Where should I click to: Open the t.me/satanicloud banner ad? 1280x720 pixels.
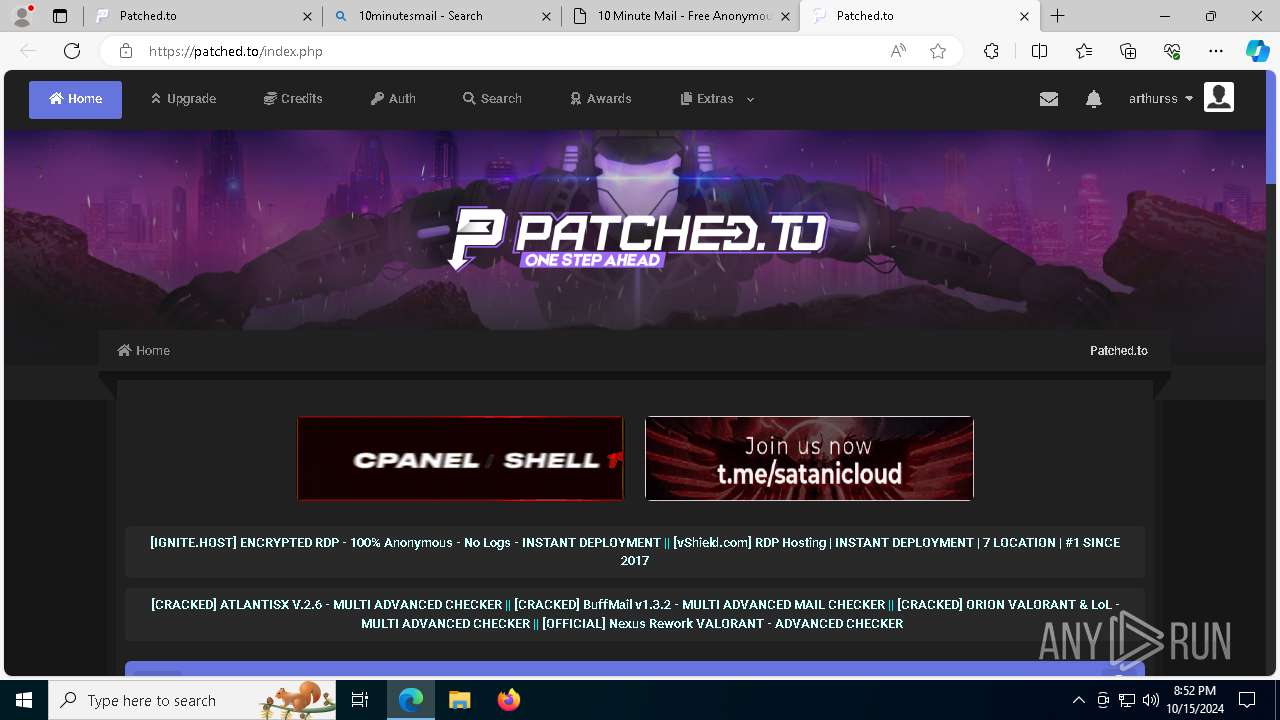coord(809,459)
